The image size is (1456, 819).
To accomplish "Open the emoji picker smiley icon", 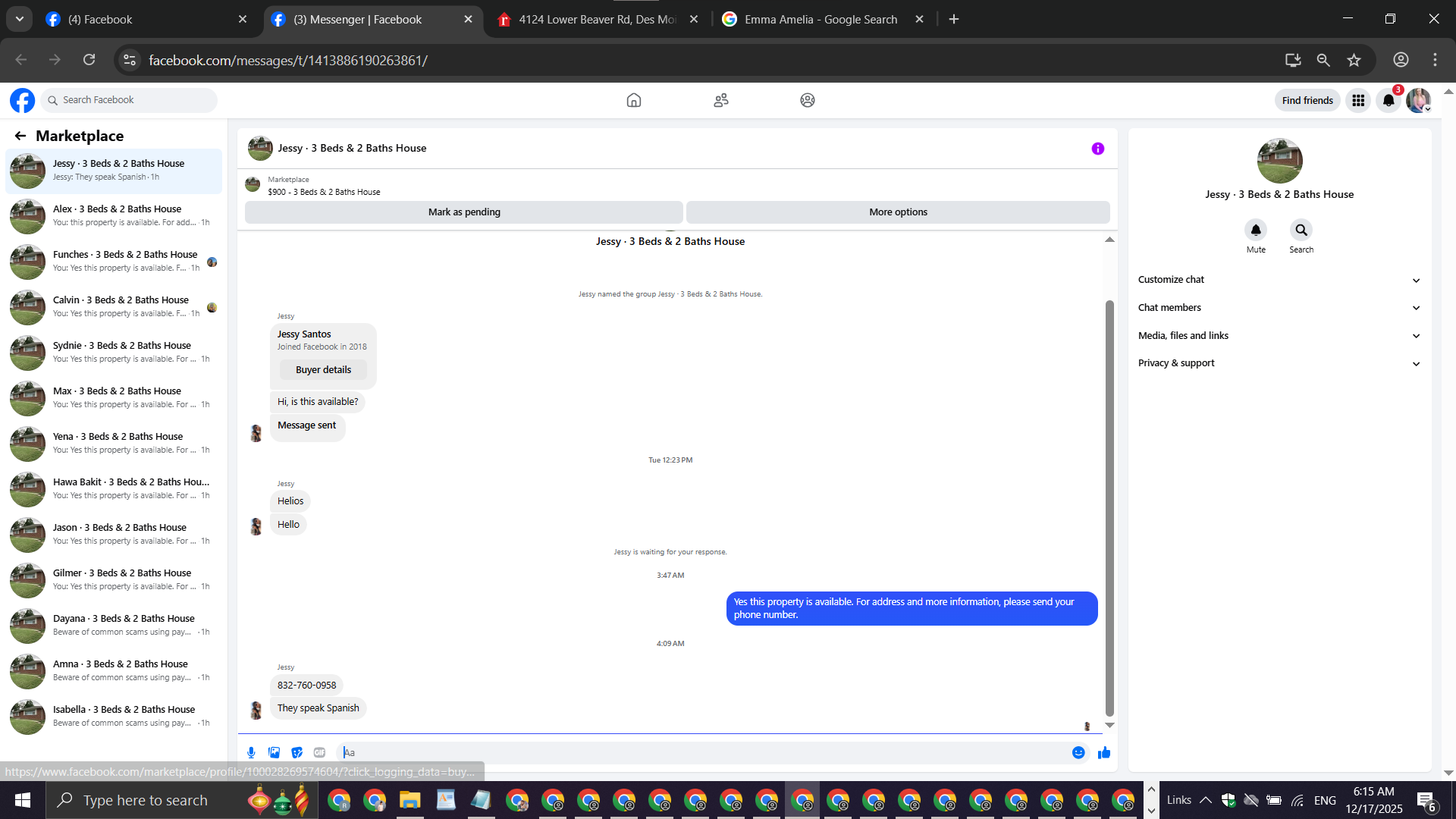I will [x=1078, y=752].
